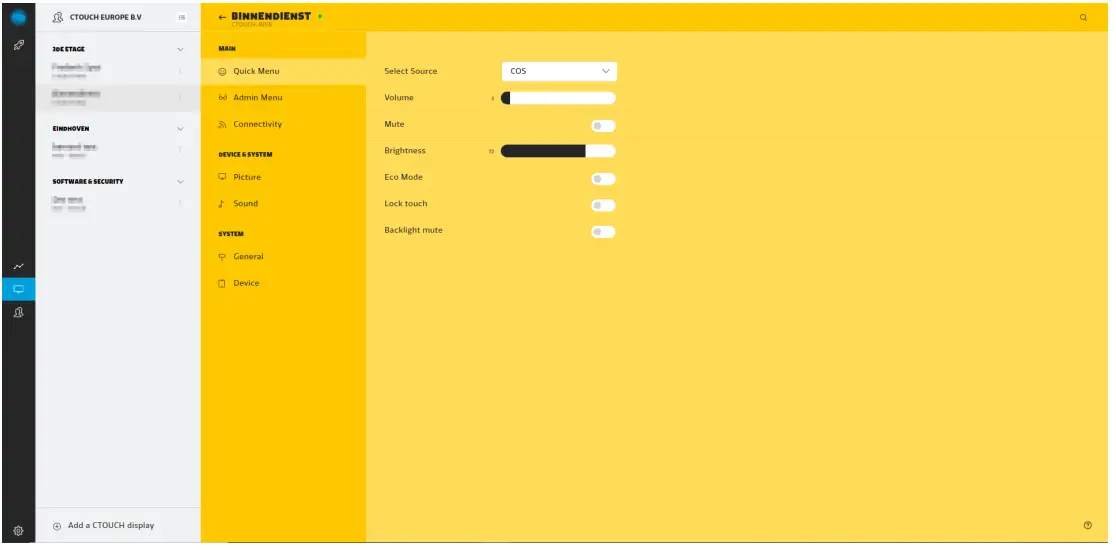
Task: Open the Connectivity menu item
Action: click(x=283, y=124)
